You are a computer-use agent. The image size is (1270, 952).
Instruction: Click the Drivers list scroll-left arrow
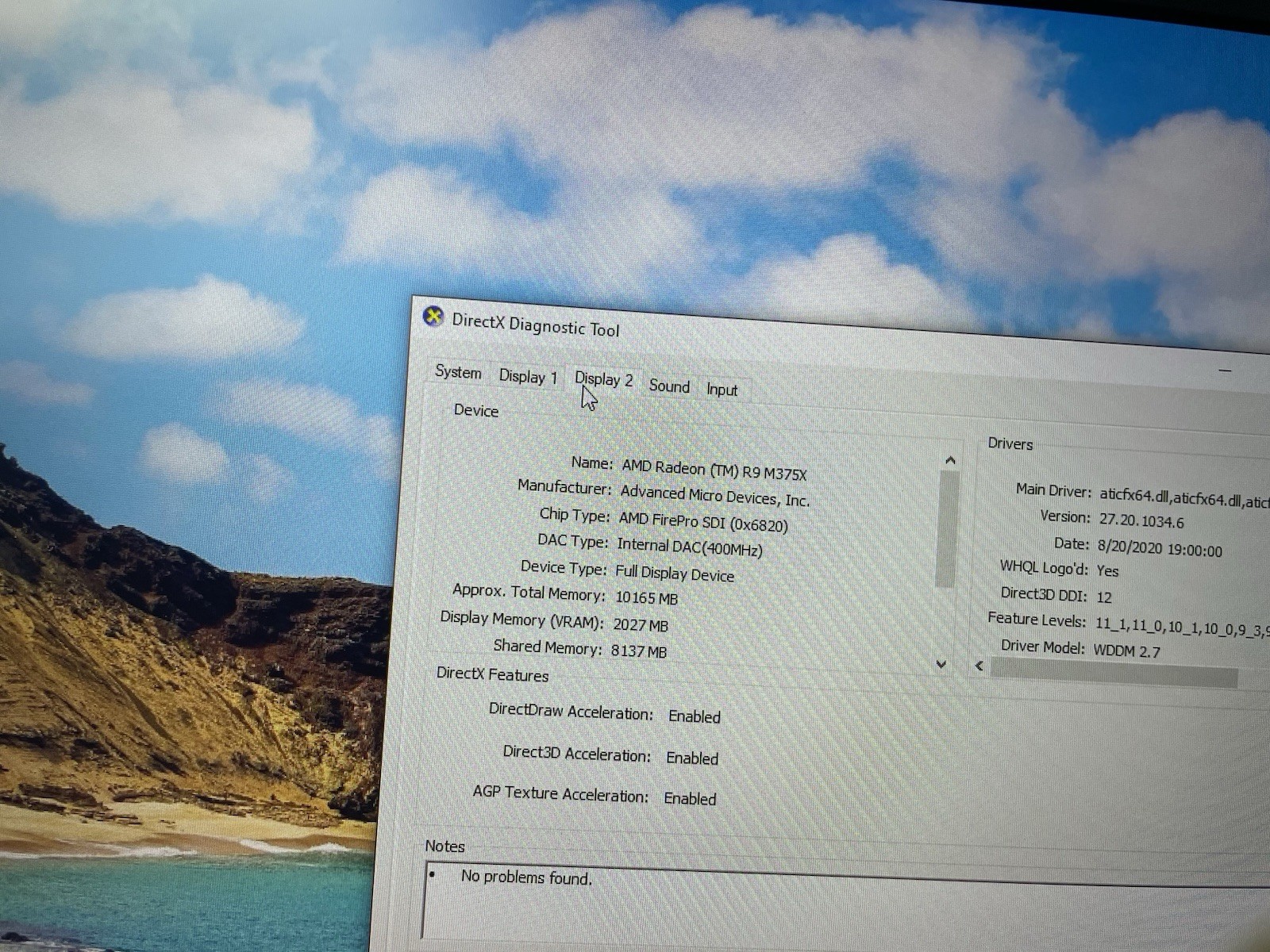979,666
